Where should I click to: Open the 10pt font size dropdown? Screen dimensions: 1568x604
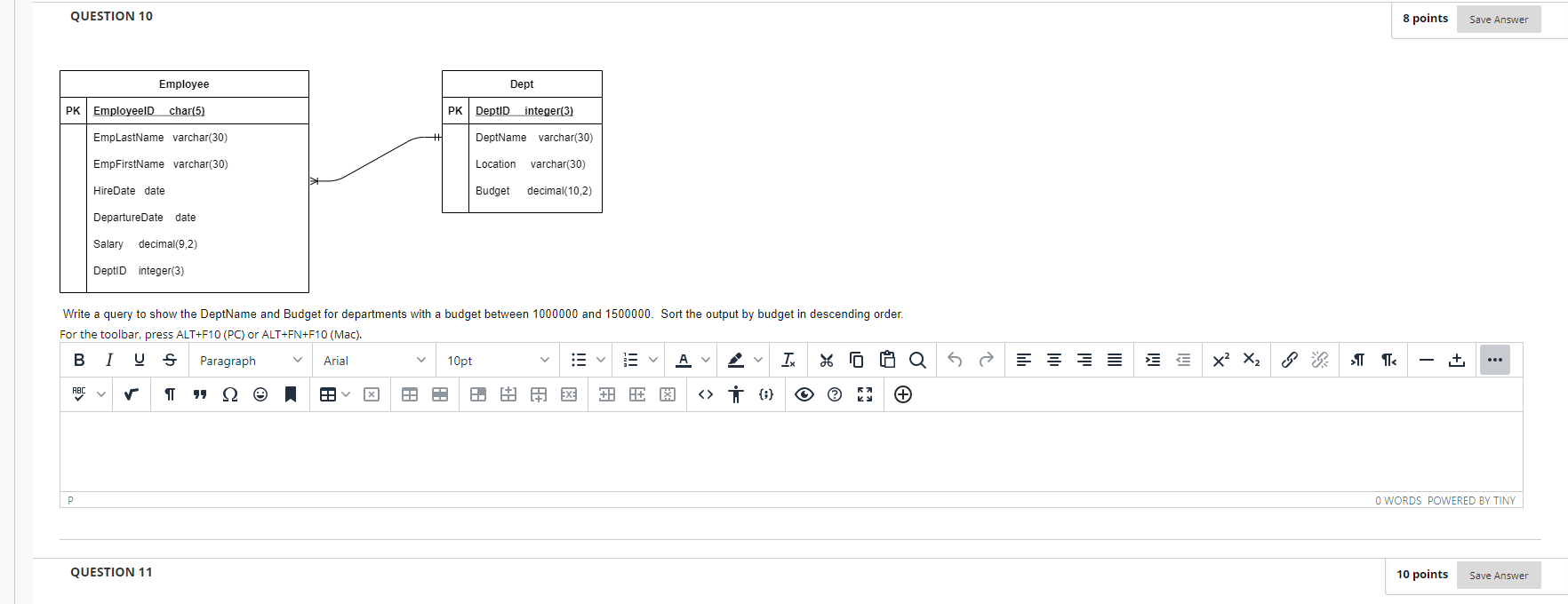click(498, 360)
